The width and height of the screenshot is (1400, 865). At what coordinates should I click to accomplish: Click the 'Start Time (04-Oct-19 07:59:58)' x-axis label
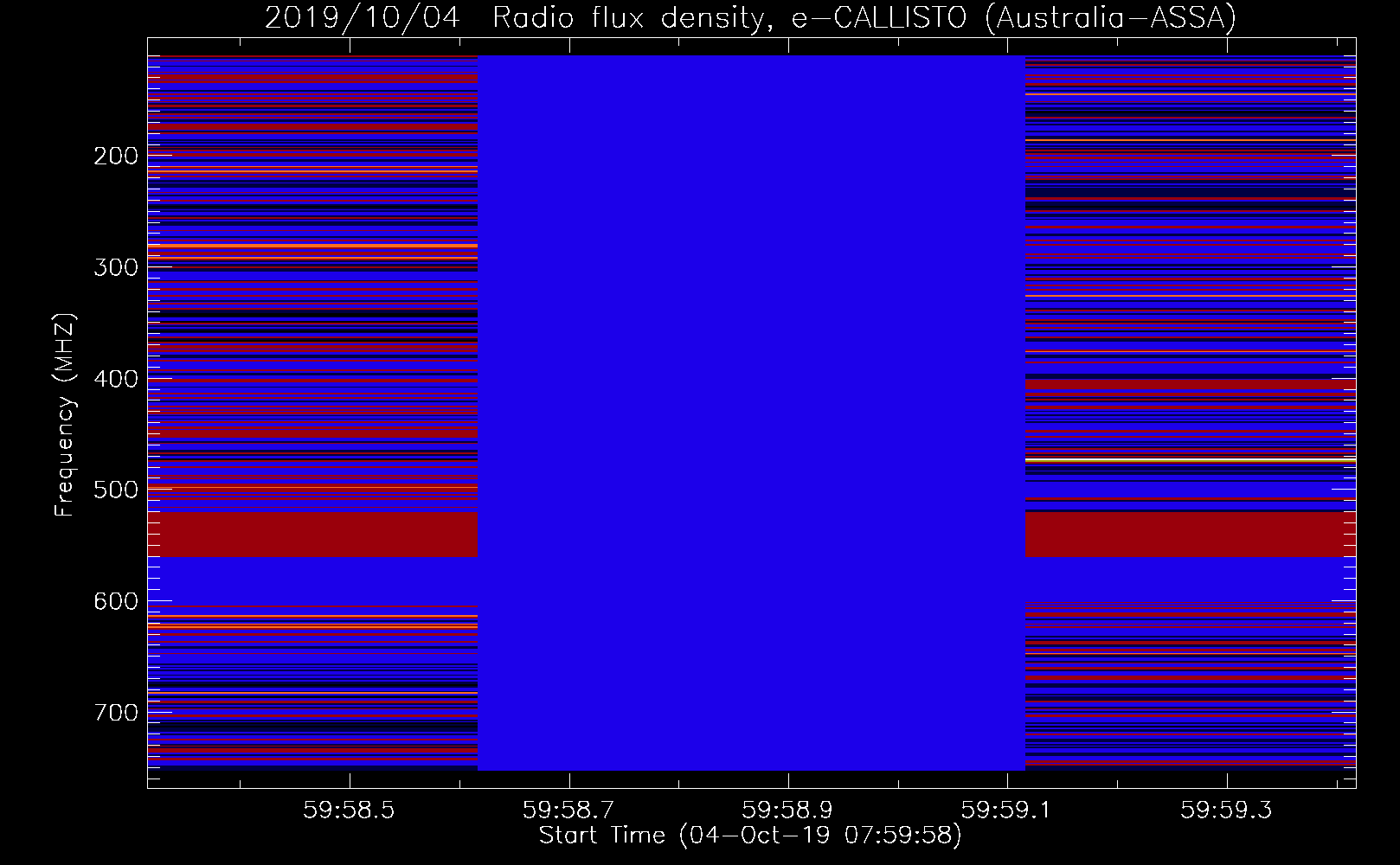click(x=750, y=836)
